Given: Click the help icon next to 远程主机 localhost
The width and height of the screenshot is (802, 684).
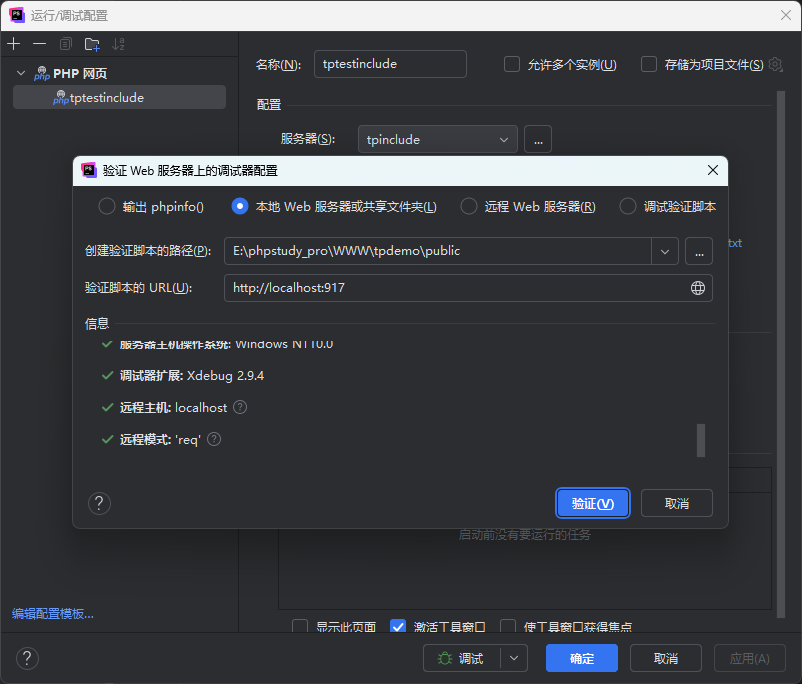Looking at the screenshot, I should tap(240, 408).
